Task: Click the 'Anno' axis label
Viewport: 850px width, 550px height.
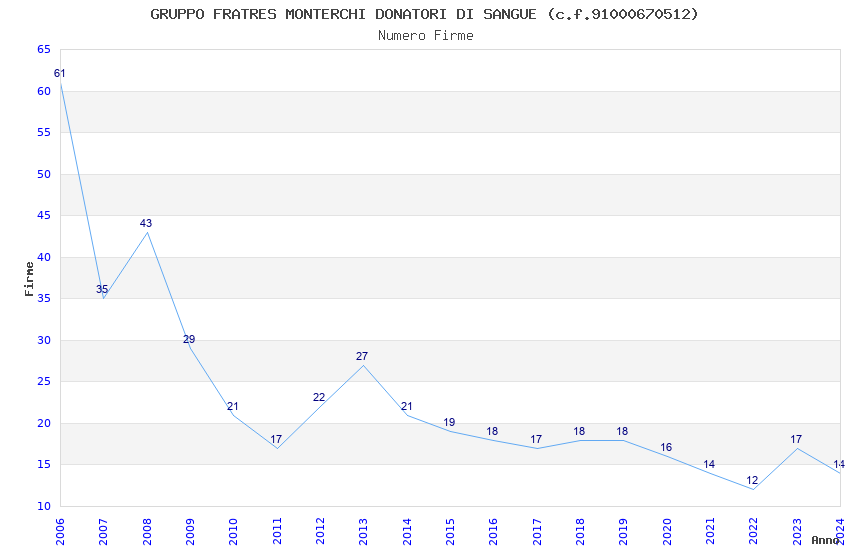Action: 825,540
